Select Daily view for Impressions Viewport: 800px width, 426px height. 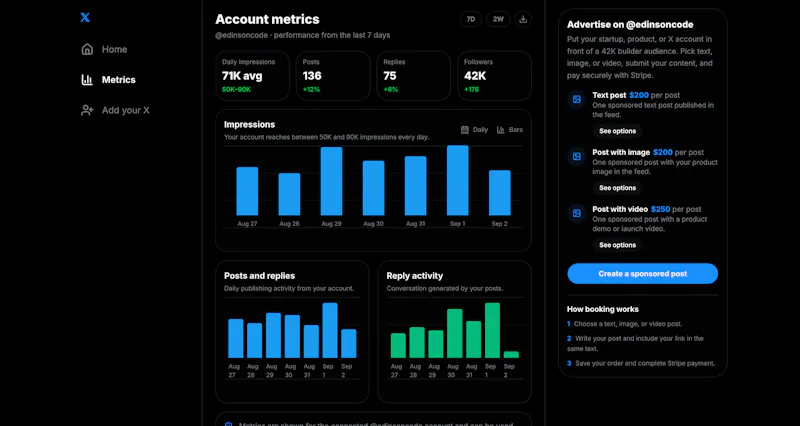click(474, 130)
